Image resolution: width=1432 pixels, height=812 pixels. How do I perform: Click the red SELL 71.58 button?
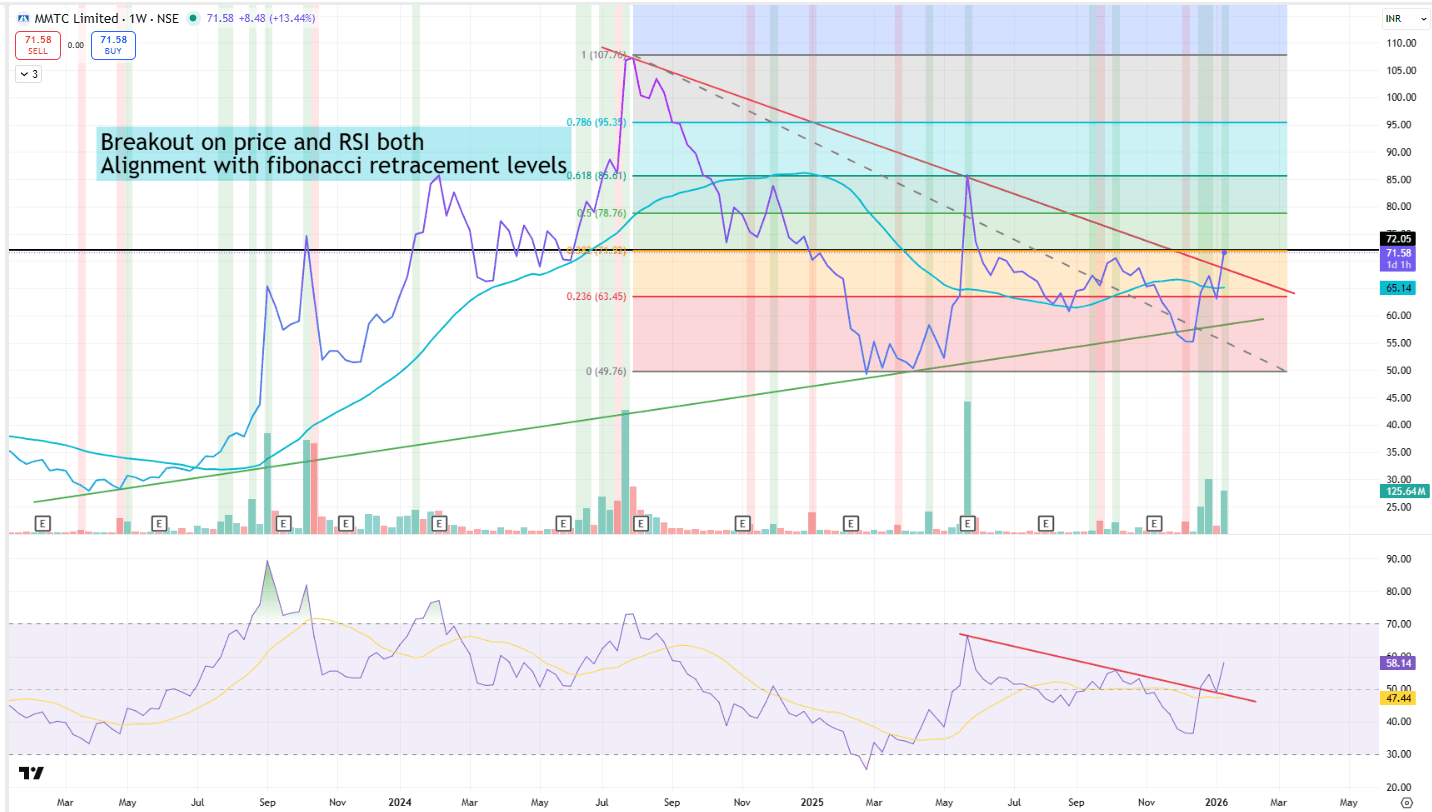coord(37,45)
